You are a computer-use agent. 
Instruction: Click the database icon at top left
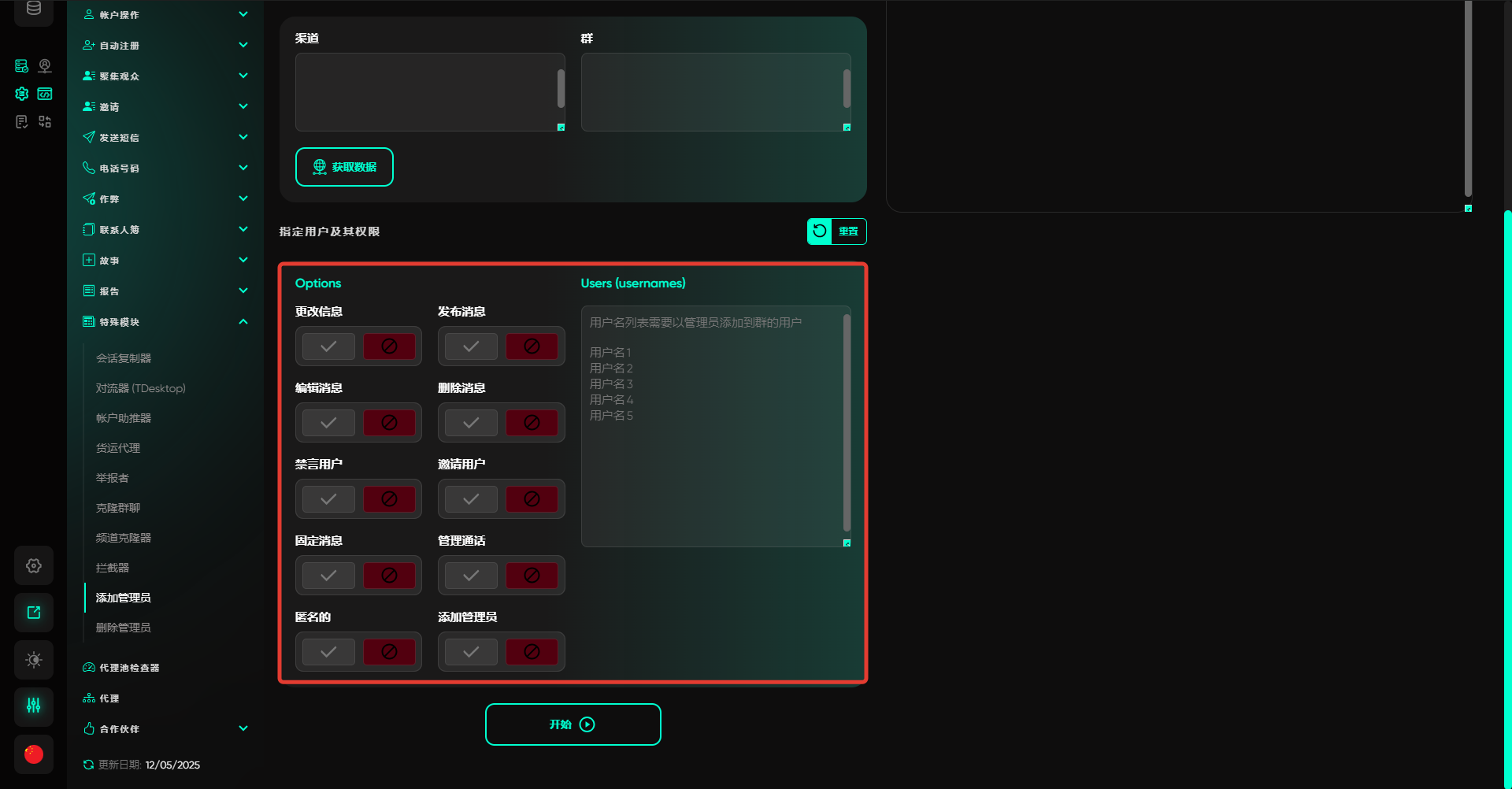coord(34,9)
